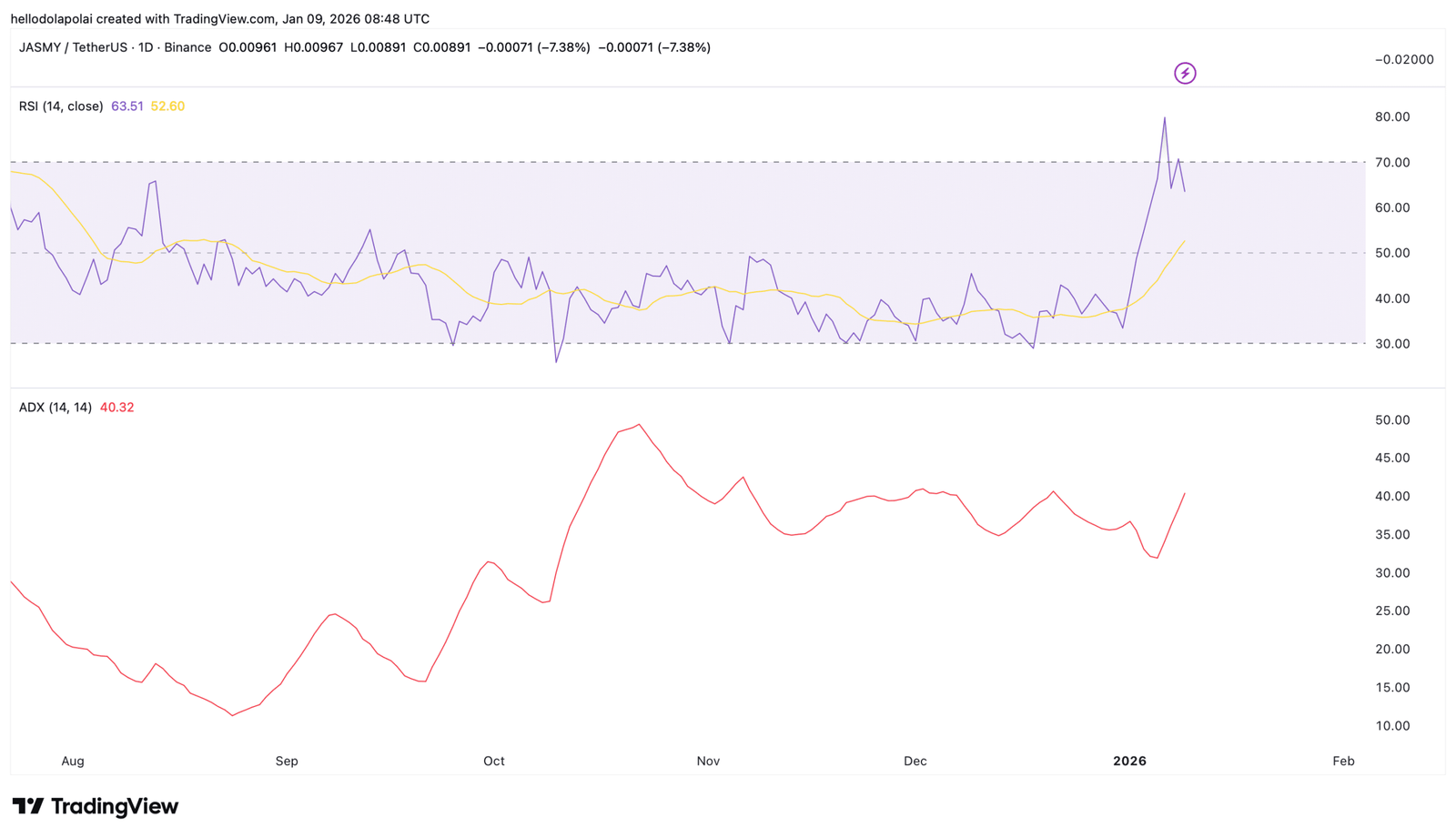Image resolution: width=1456 pixels, height=838 pixels.
Task: Click the purple RSI value 63.51
Action: coord(126,106)
